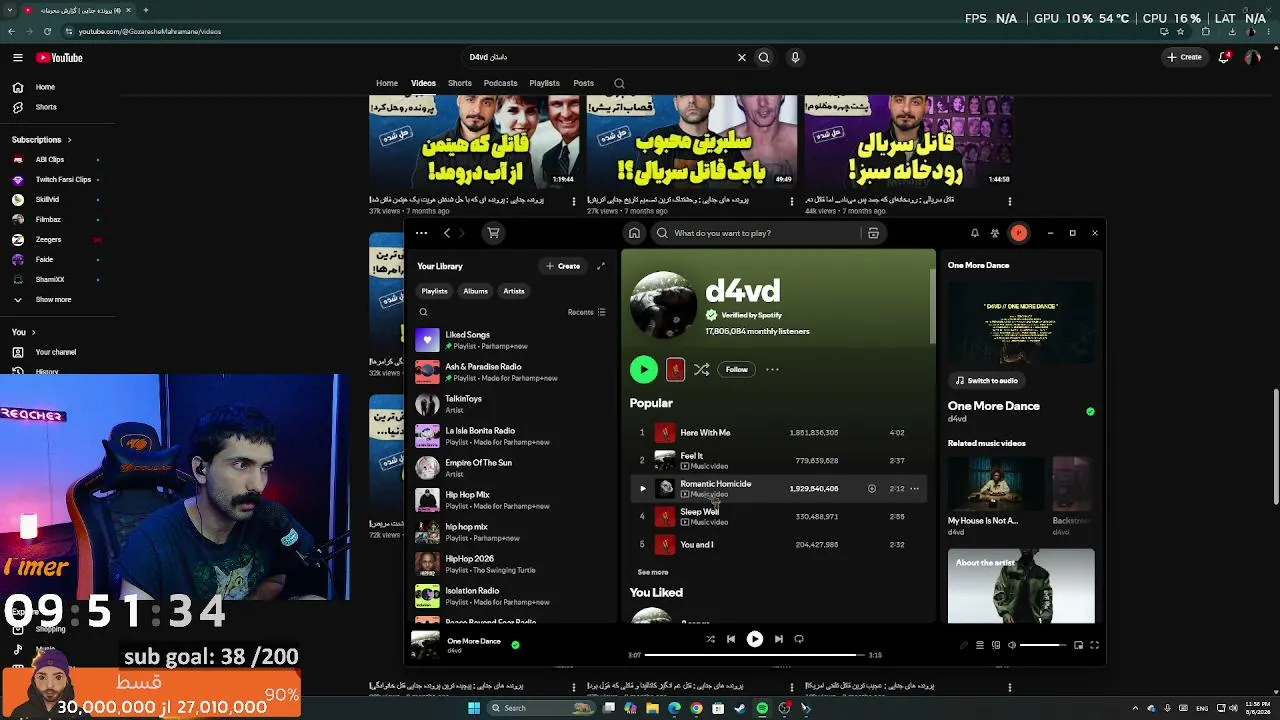Switch to audio in Now Playing panel
The image size is (1280, 720).
[987, 380]
